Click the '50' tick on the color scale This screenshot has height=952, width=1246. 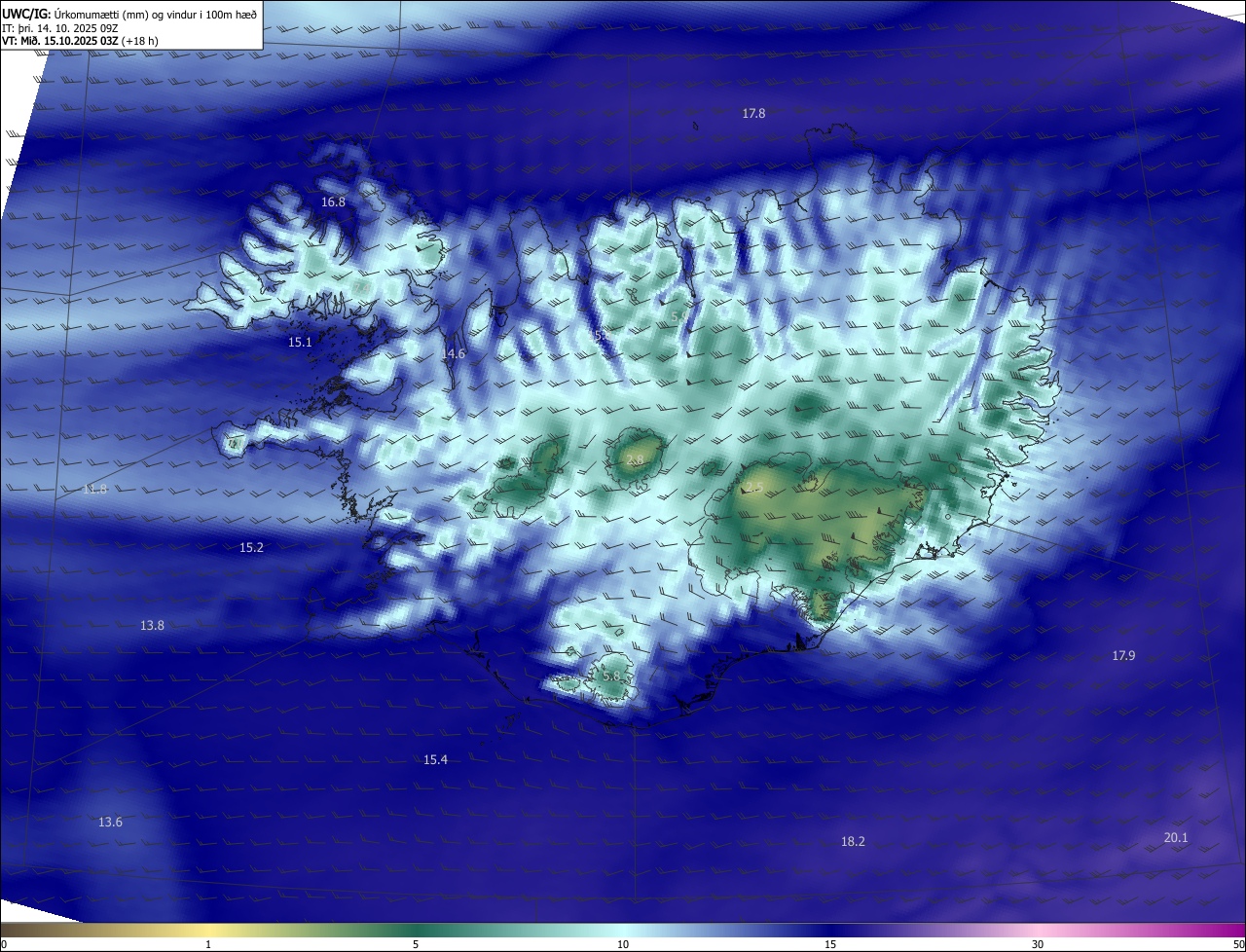(1238, 944)
